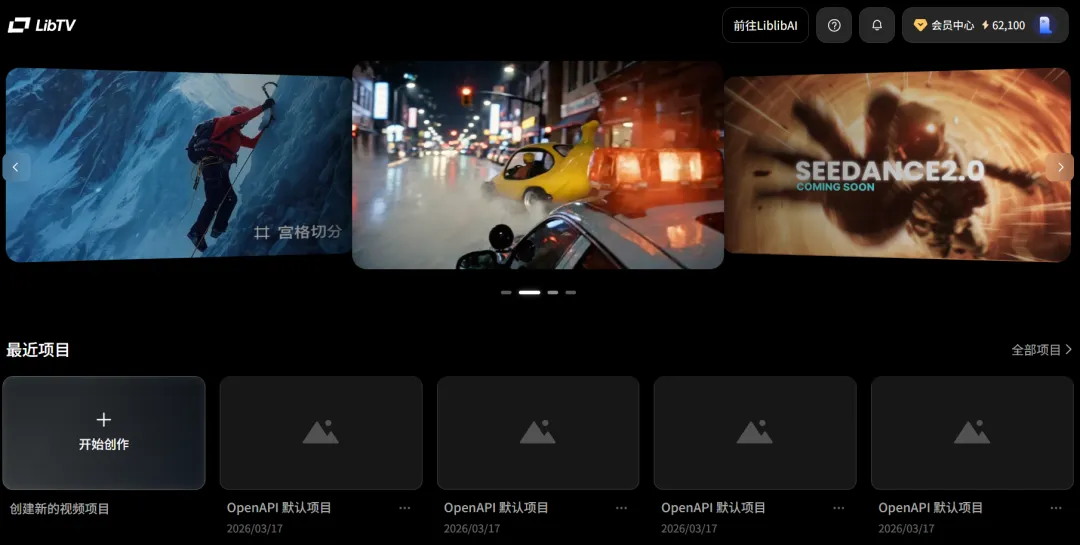The height and width of the screenshot is (545, 1080).
Task: Open more options for fourth OpenAPI project
Action: (x=1056, y=508)
